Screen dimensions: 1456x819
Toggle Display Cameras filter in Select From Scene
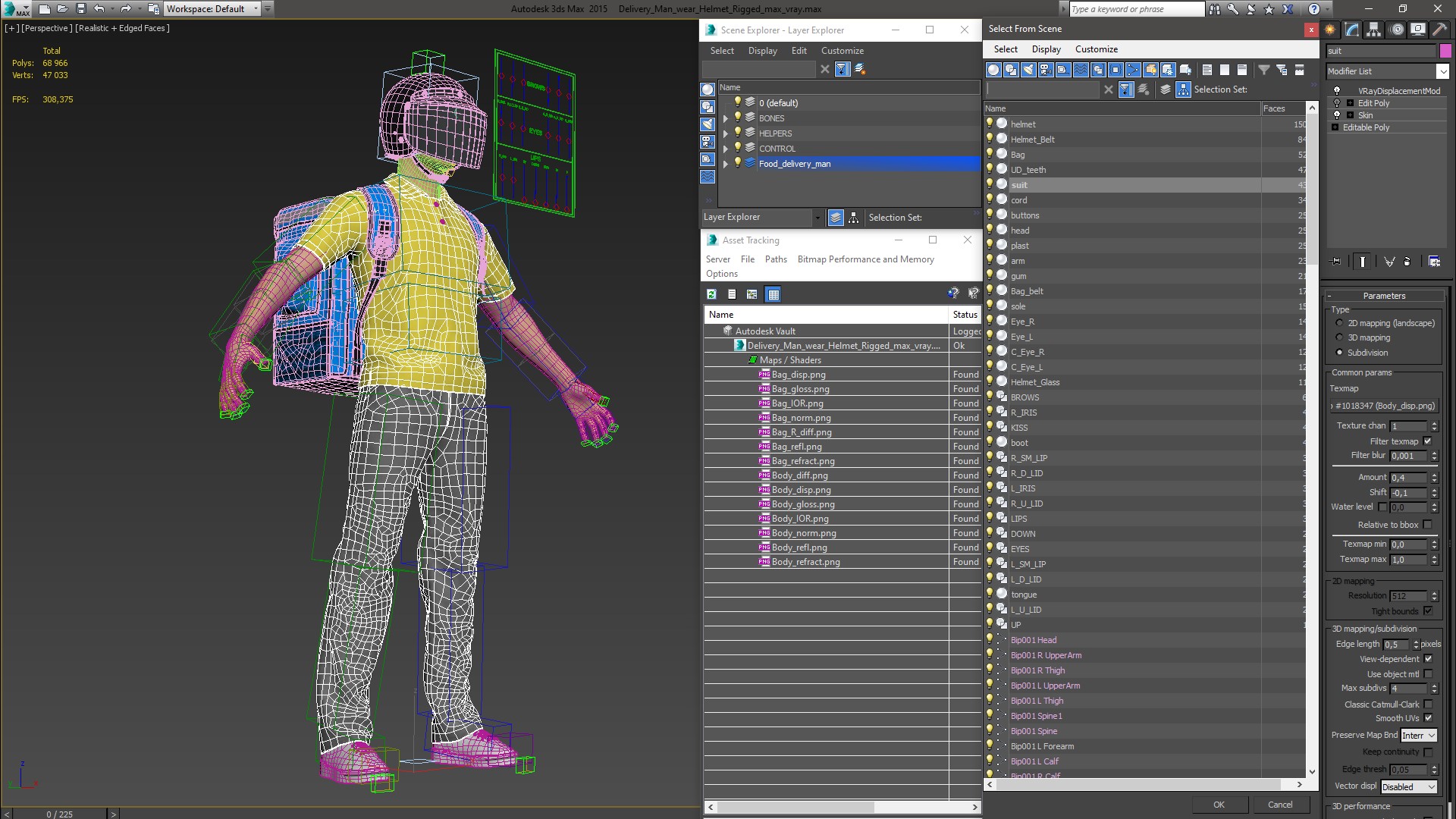click(x=1046, y=70)
